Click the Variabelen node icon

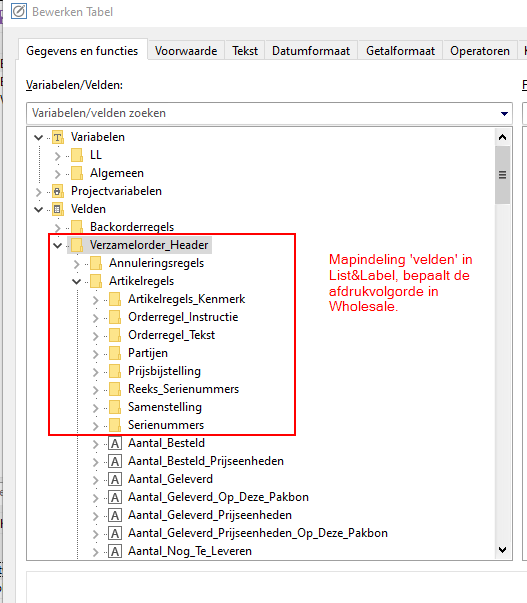[58, 137]
